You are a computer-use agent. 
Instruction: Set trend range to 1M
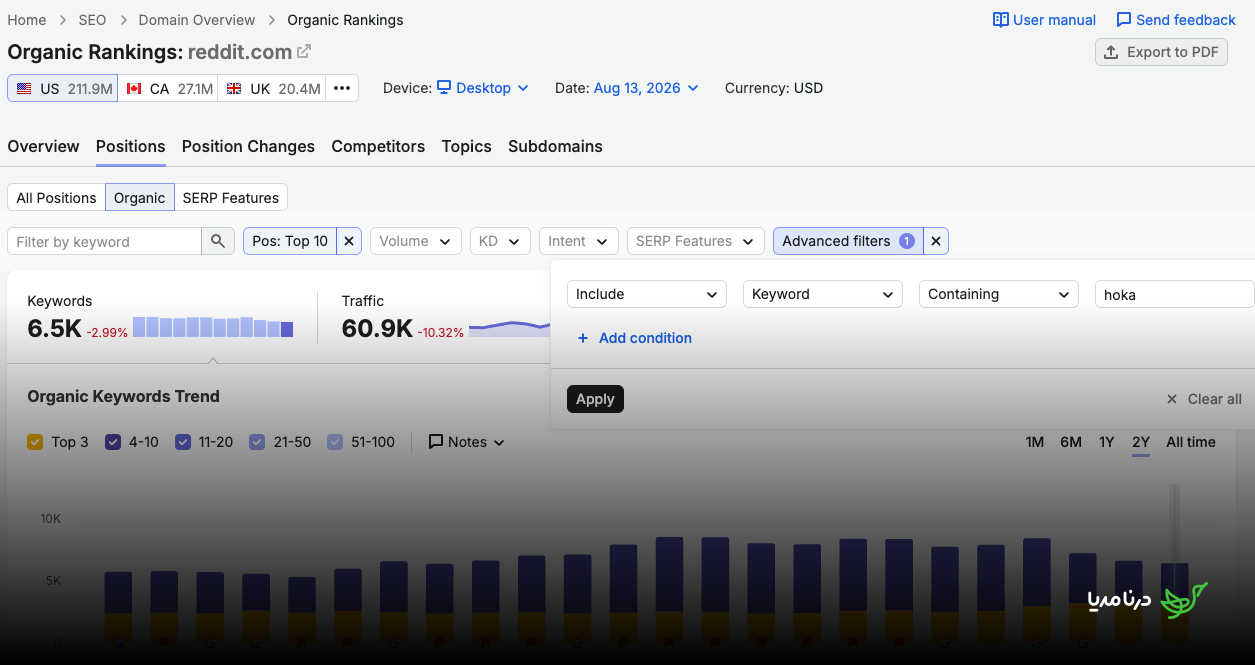[x=1035, y=442]
